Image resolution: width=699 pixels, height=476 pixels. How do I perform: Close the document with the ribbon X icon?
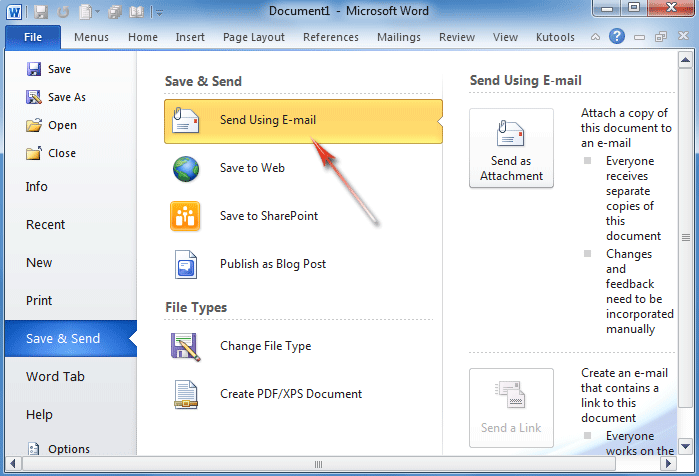pyautogui.click(x=683, y=36)
